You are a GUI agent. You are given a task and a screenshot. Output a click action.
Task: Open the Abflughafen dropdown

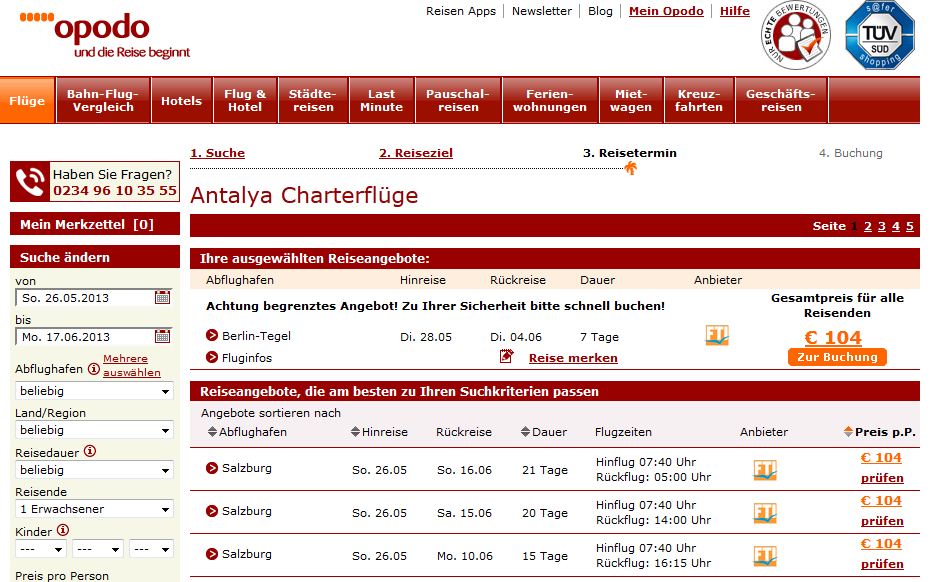click(x=94, y=391)
